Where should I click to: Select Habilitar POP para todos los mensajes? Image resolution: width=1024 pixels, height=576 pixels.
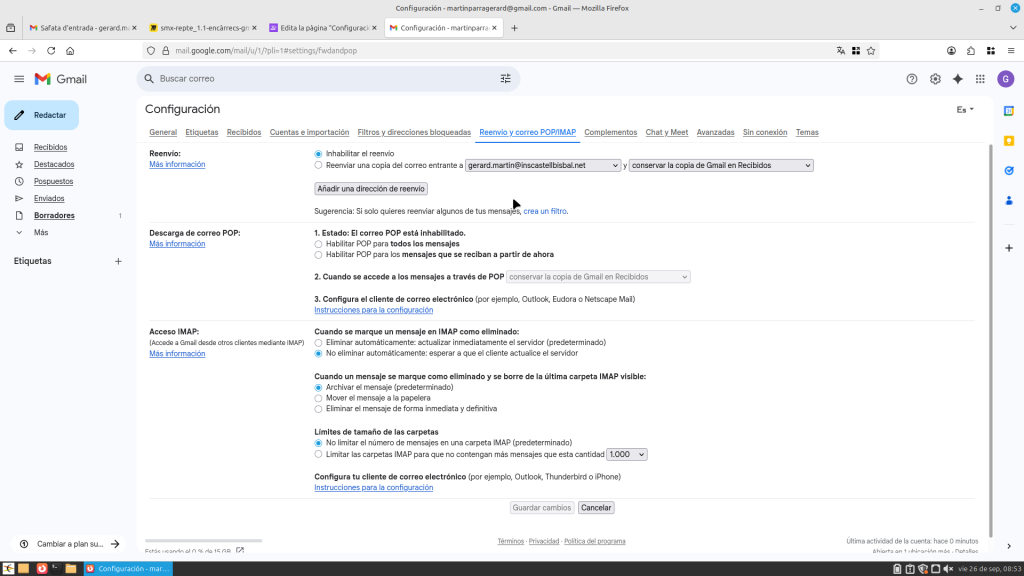[319, 243]
